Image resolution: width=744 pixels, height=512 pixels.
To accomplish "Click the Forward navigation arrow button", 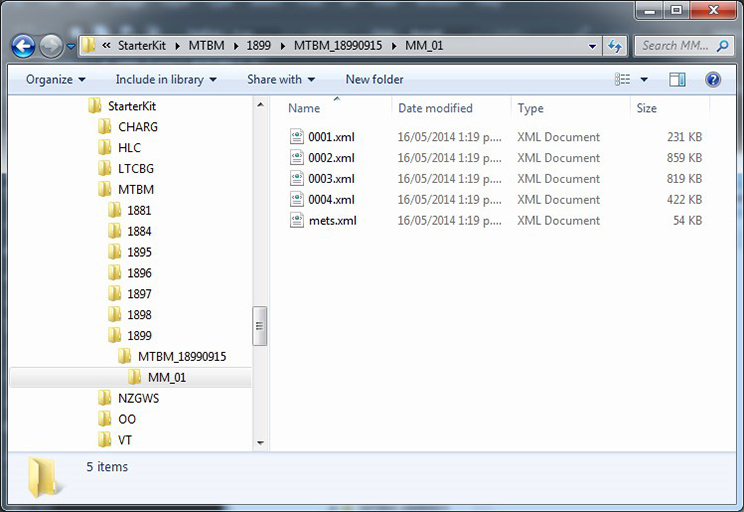I will click(51, 46).
